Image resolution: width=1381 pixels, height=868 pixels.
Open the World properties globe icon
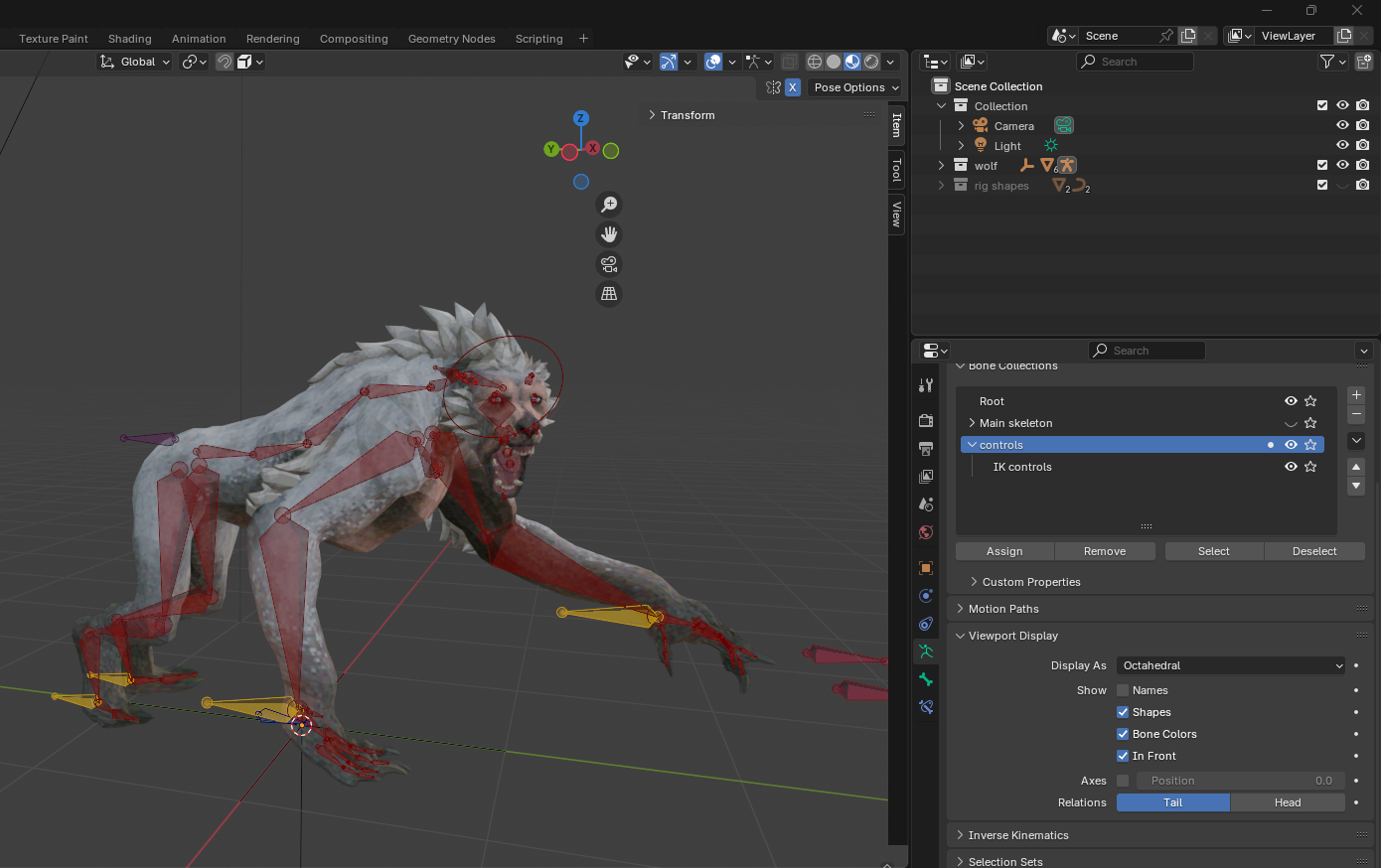(x=926, y=532)
